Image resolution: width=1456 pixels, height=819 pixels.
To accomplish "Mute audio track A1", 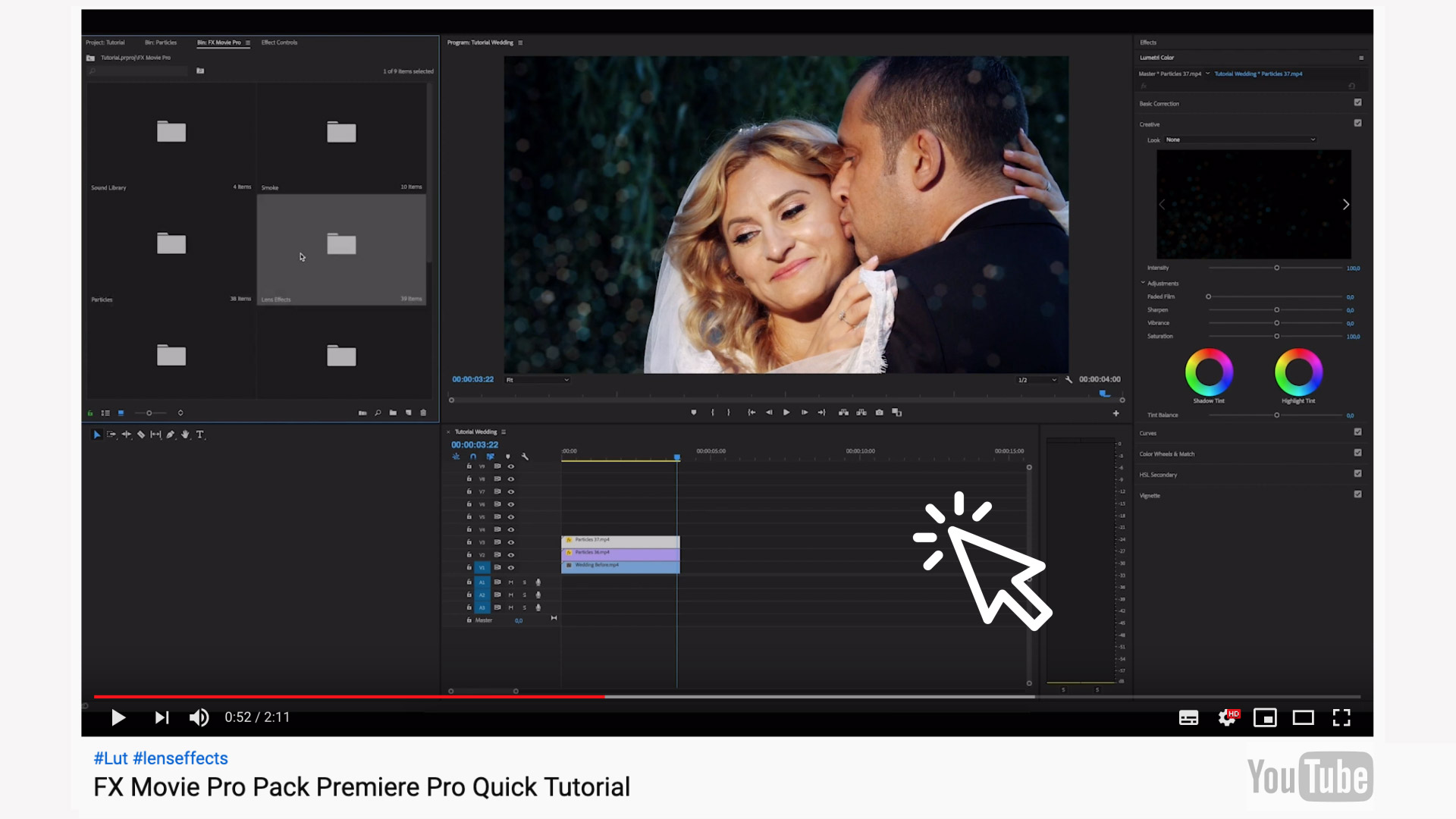I will (511, 582).
